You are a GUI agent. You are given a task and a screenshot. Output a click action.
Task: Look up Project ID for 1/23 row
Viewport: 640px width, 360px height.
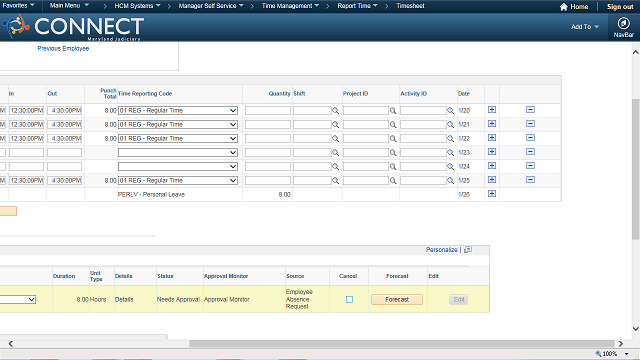pos(393,153)
